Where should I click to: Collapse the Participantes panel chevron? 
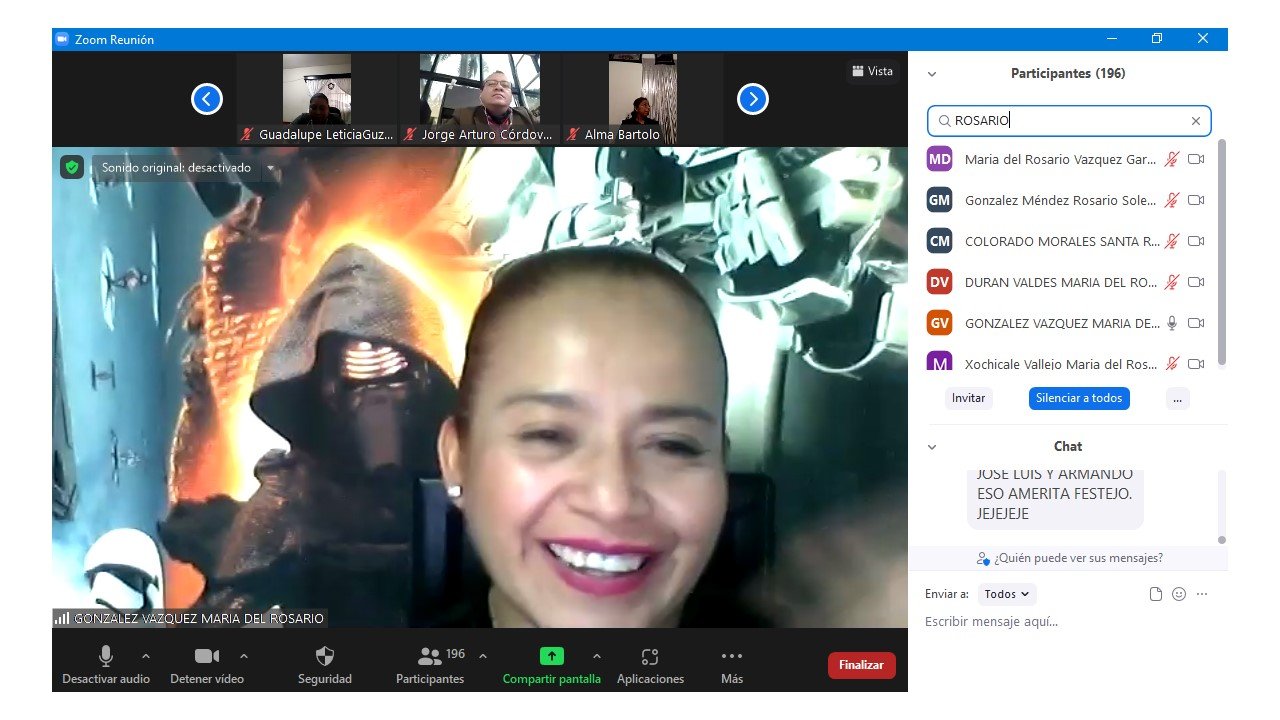click(932, 74)
